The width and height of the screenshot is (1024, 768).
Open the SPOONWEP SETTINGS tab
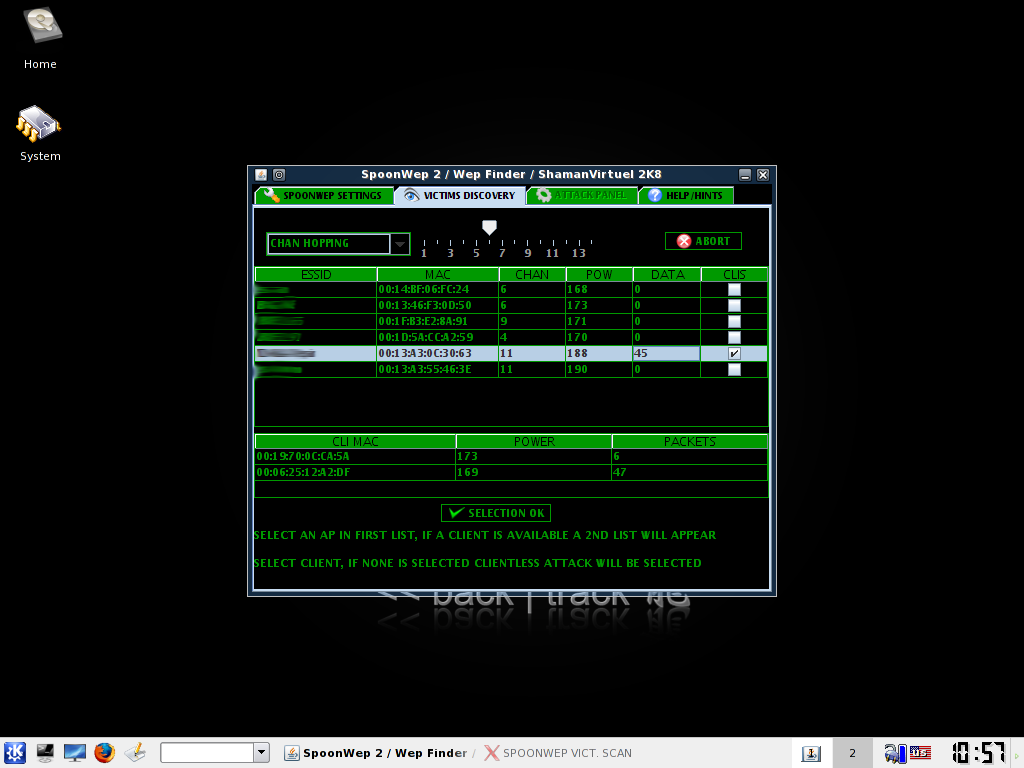pyautogui.click(x=324, y=195)
